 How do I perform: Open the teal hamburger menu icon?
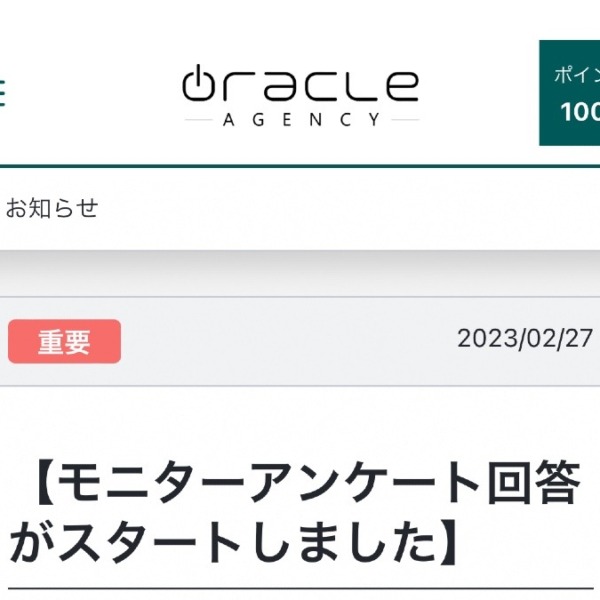[x=2, y=92]
